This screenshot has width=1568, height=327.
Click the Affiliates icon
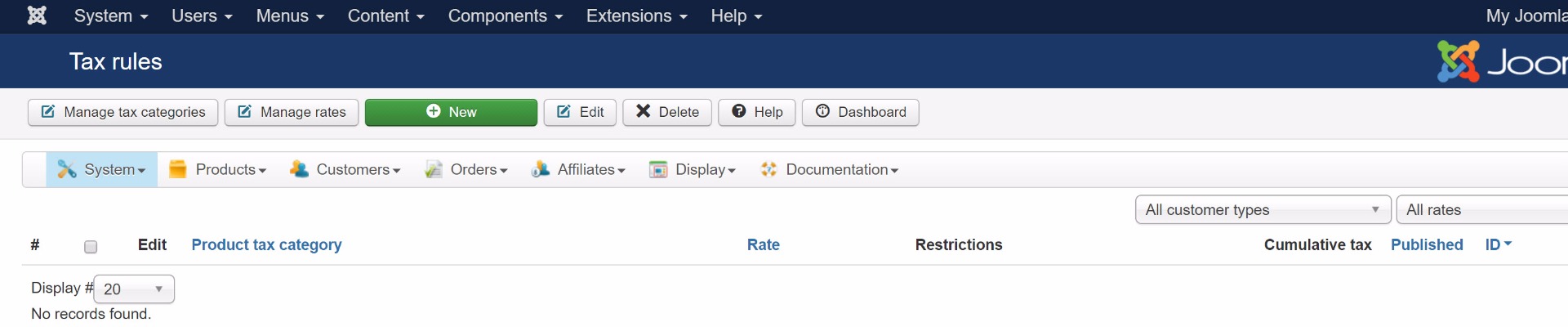click(540, 169)
